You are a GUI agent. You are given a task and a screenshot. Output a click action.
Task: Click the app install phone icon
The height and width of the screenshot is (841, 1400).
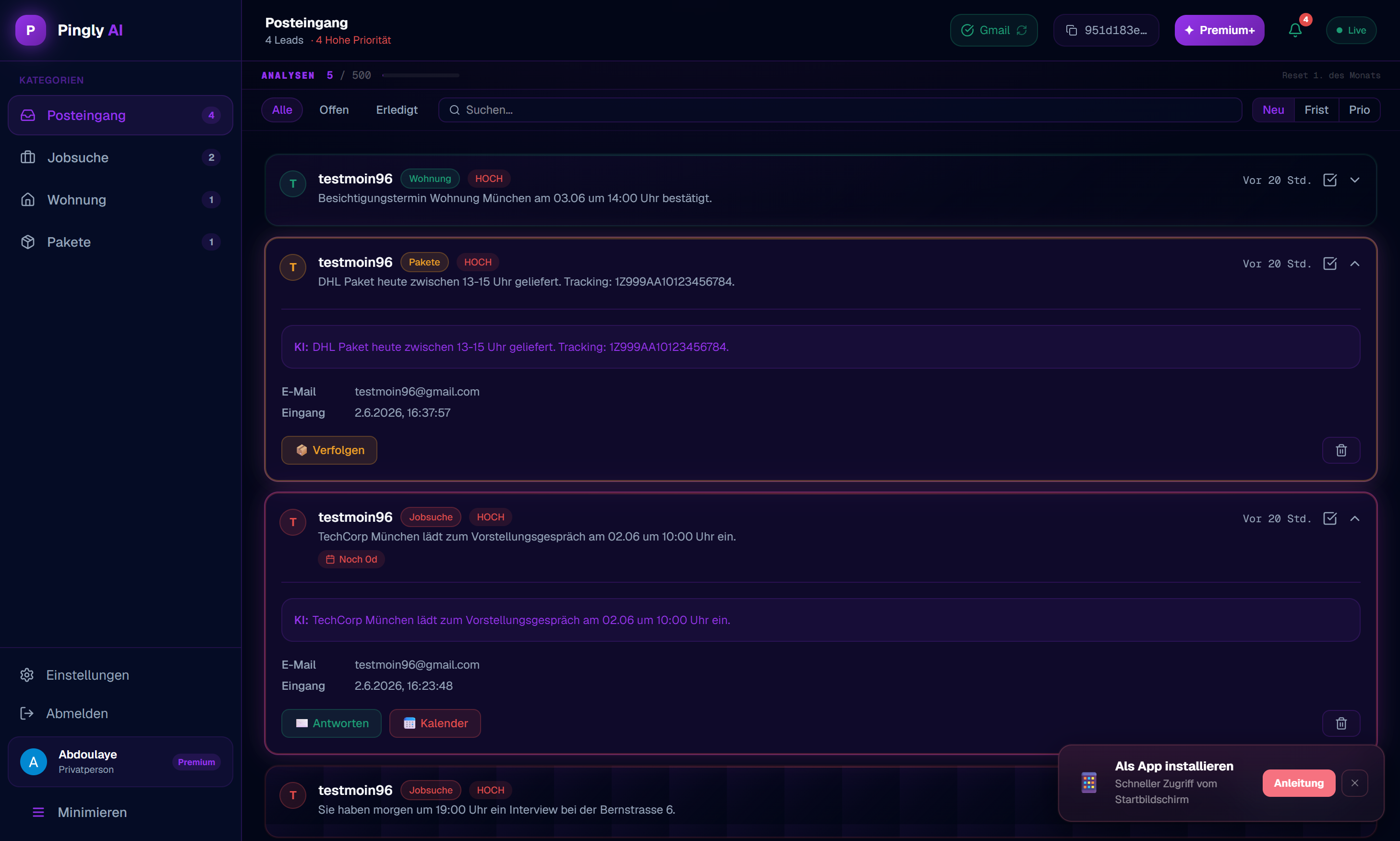point(1089,782)
